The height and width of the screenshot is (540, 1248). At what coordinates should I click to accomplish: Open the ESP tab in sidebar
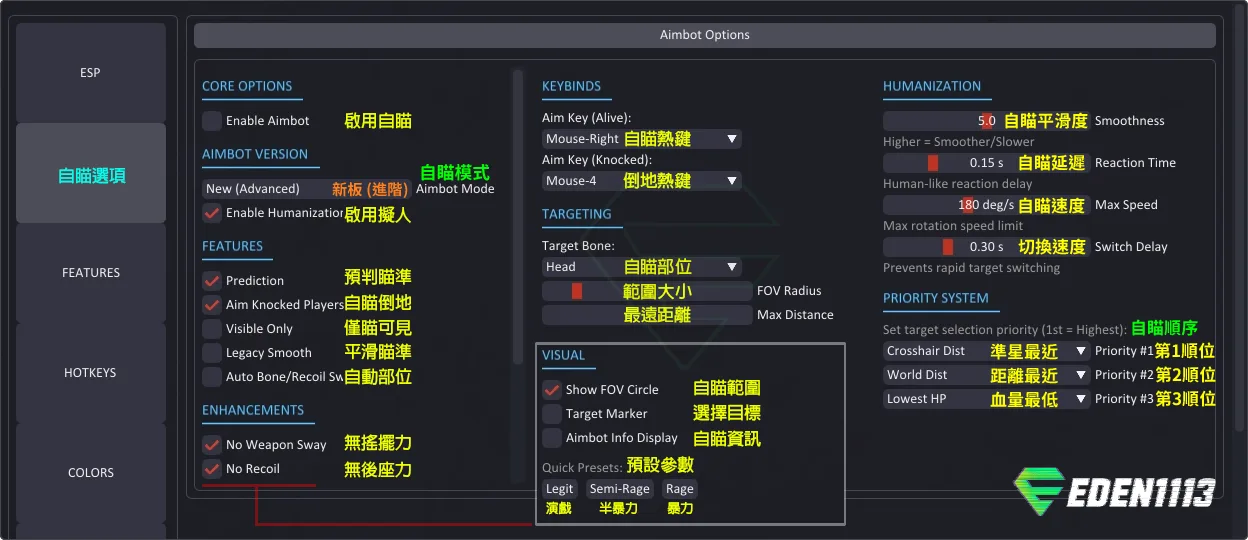91,73
